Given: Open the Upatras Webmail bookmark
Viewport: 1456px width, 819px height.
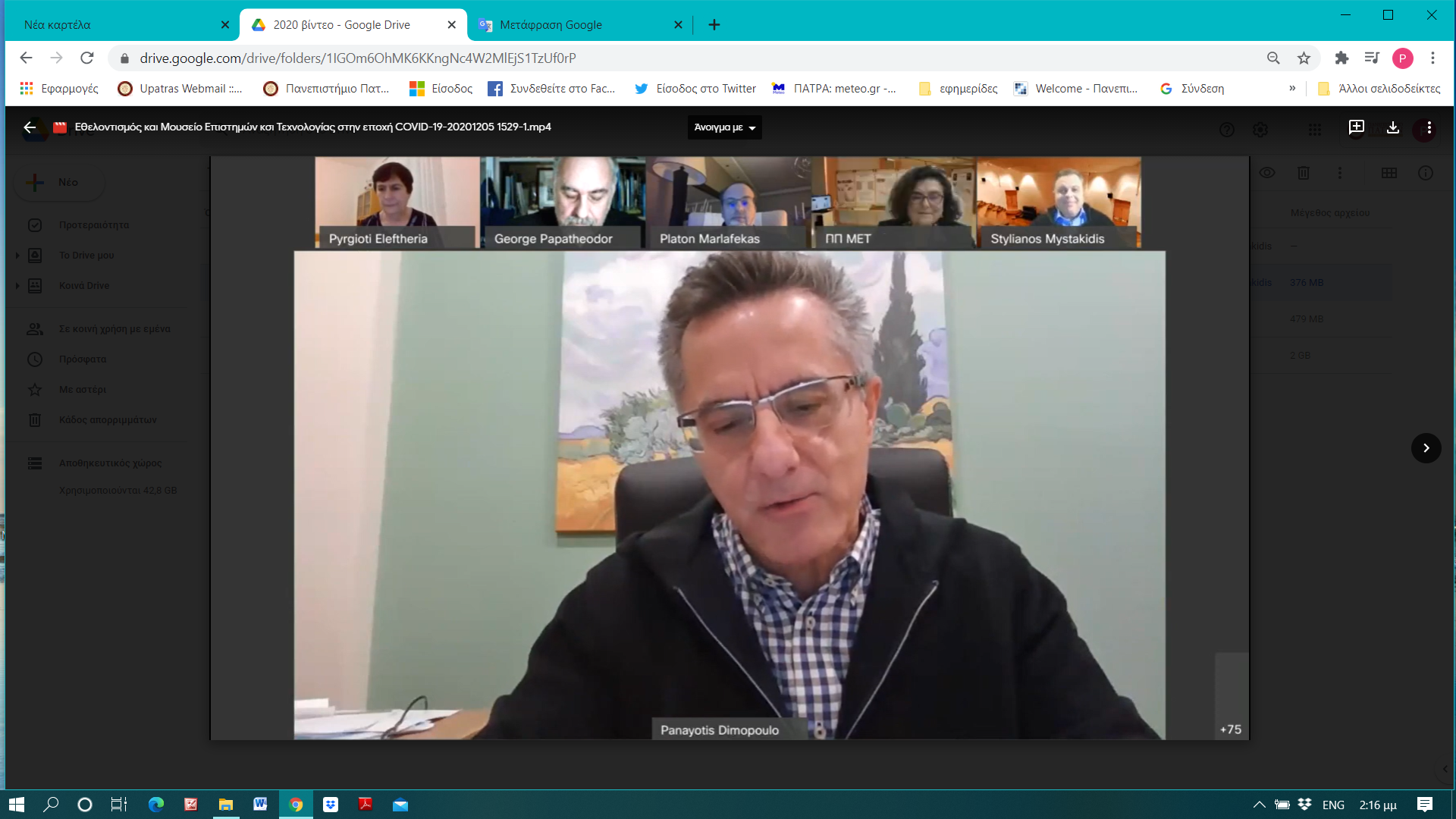Looking at the screenshot, I should (180, 88).
